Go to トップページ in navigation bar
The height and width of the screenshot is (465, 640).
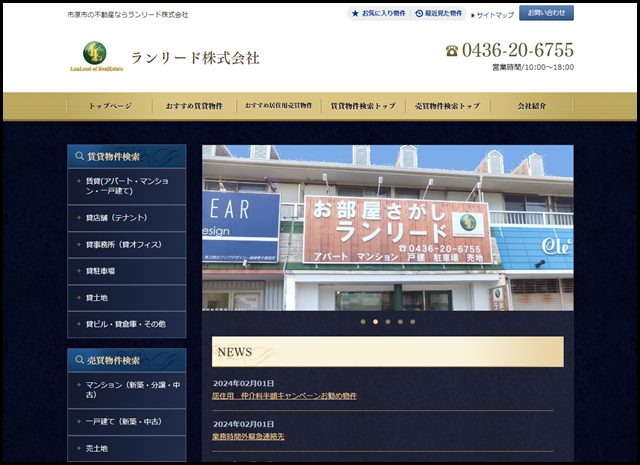pyautogui.click(x=110, y=106)
